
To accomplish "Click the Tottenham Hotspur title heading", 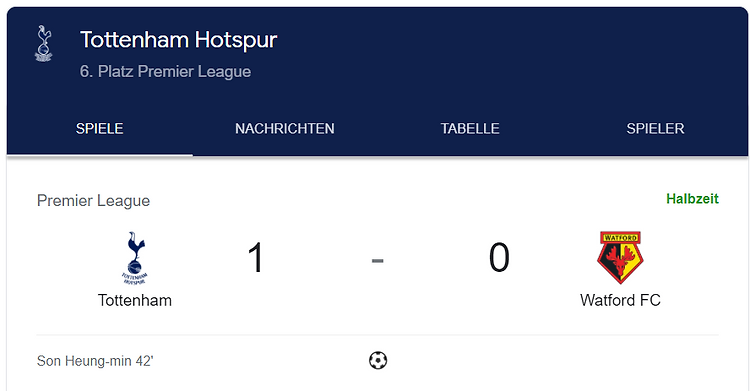I will tap(178, 40).
